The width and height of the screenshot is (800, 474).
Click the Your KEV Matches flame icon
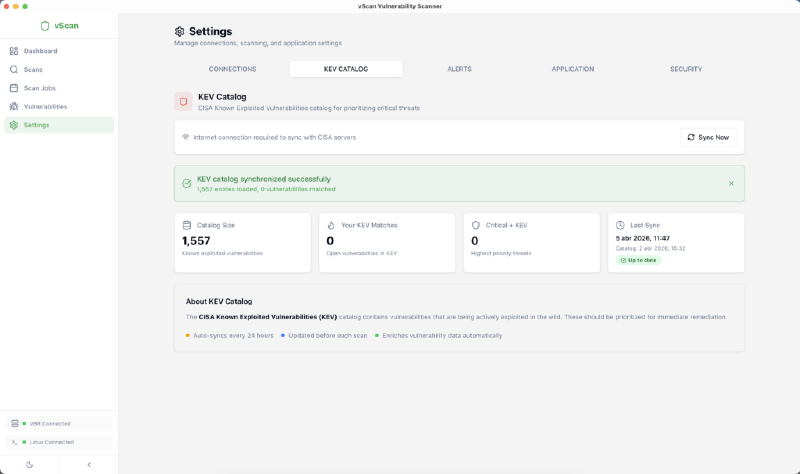331,225
